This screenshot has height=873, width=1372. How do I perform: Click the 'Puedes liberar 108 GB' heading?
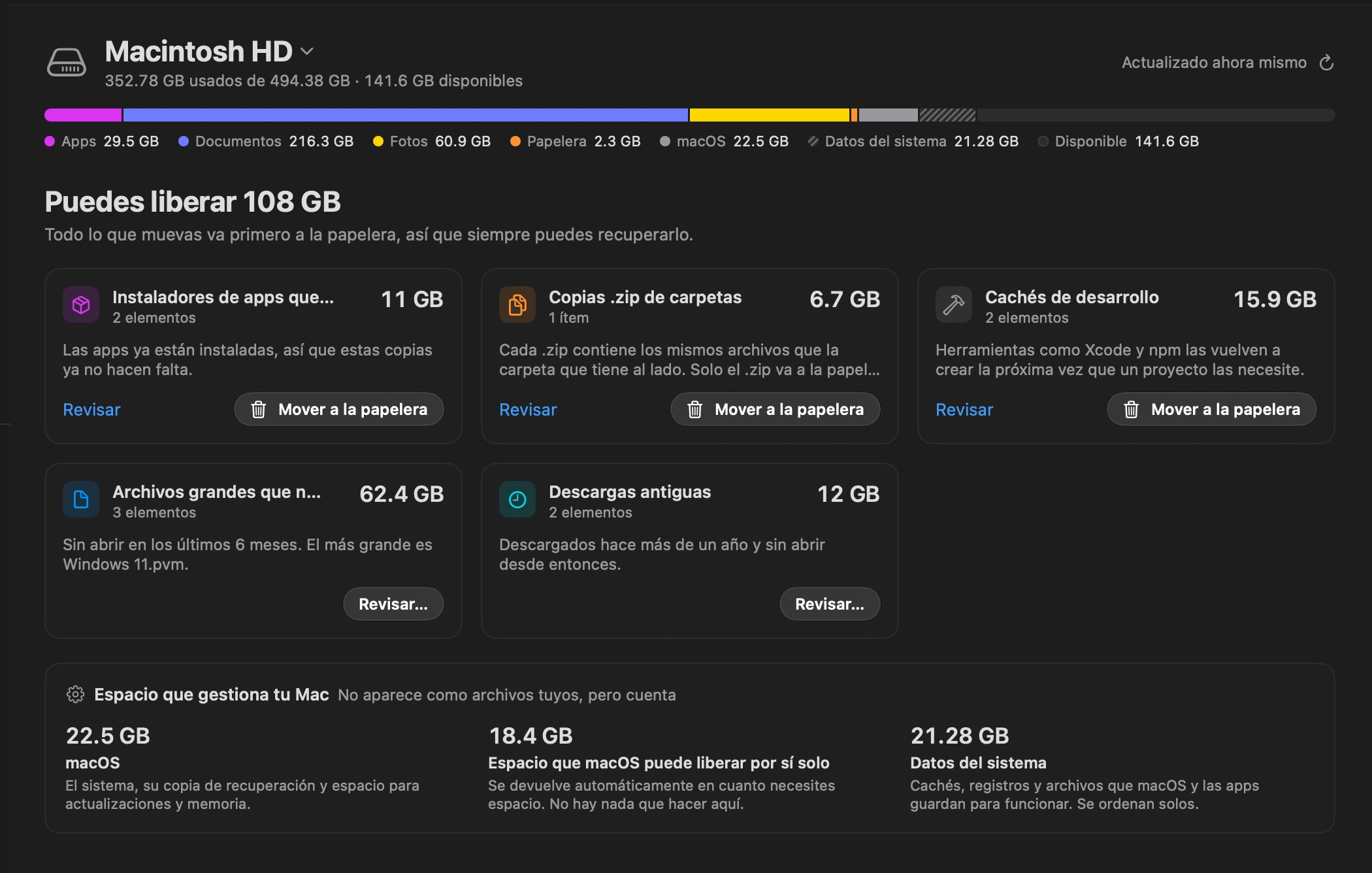click(193, 201)
